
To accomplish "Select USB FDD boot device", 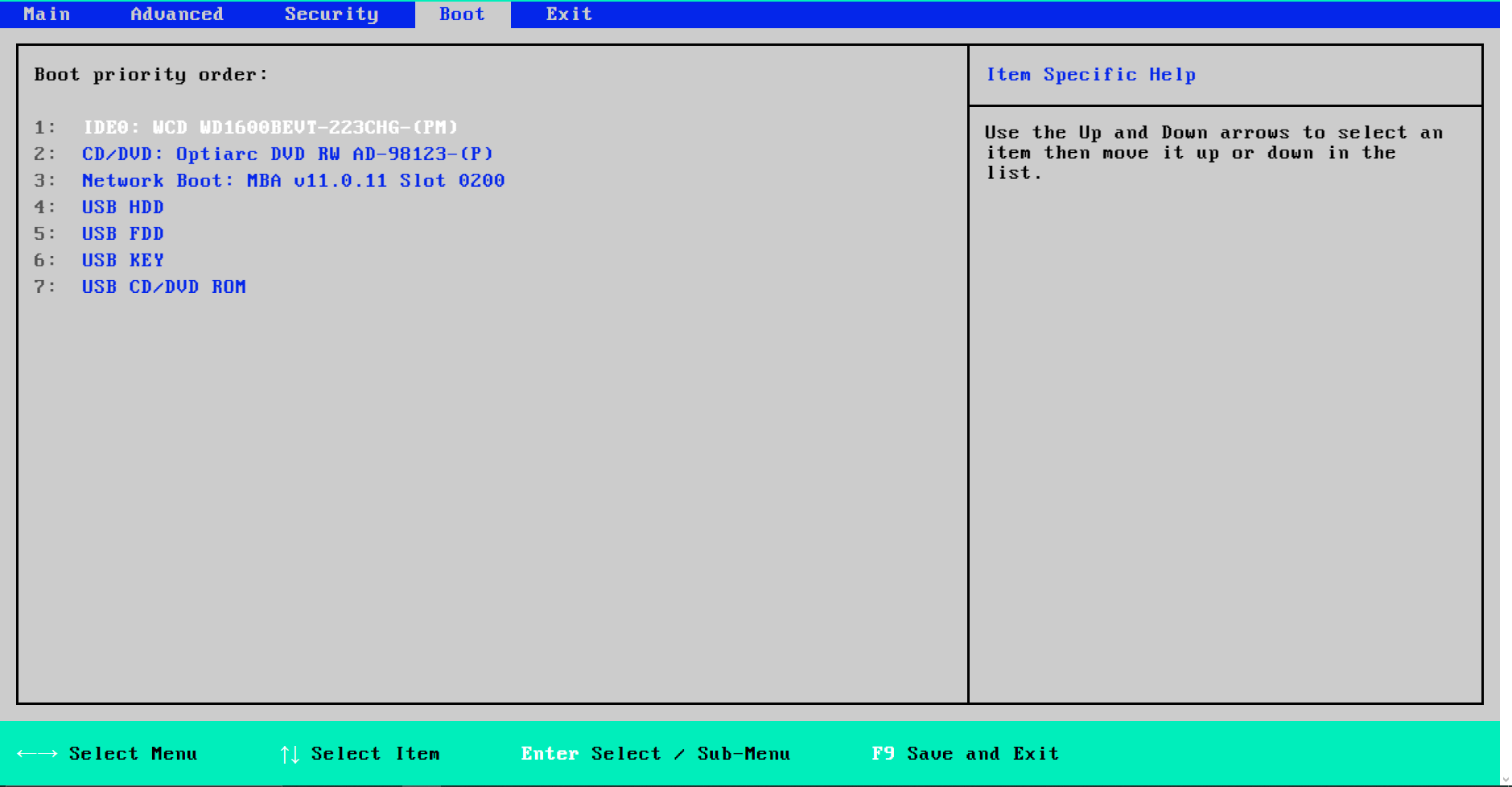I will point(122,233).
